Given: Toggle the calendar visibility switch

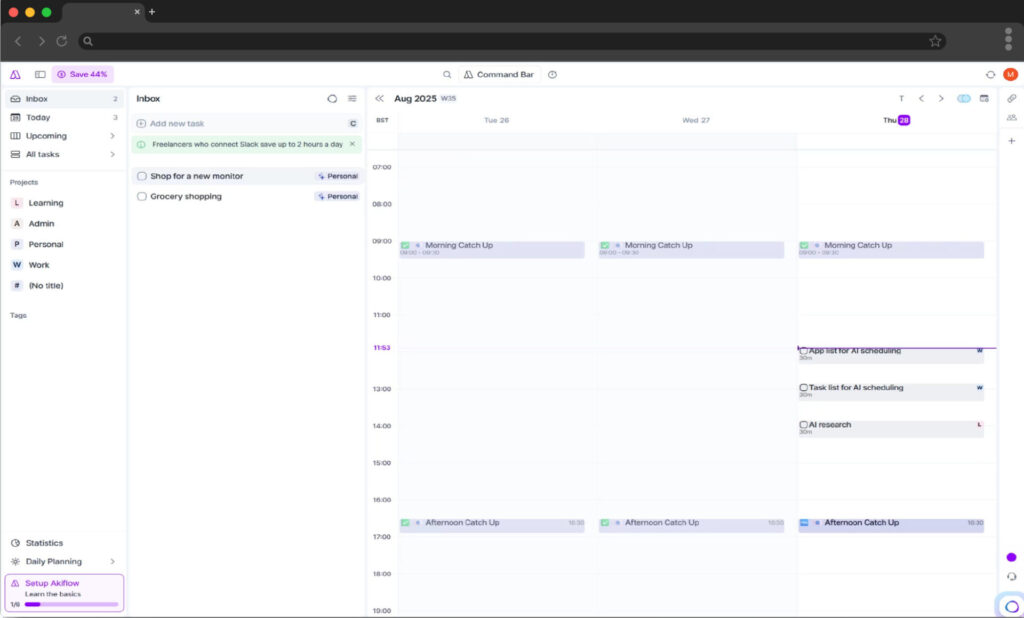Looking at the screenshot, I should [x=964, y=99].
